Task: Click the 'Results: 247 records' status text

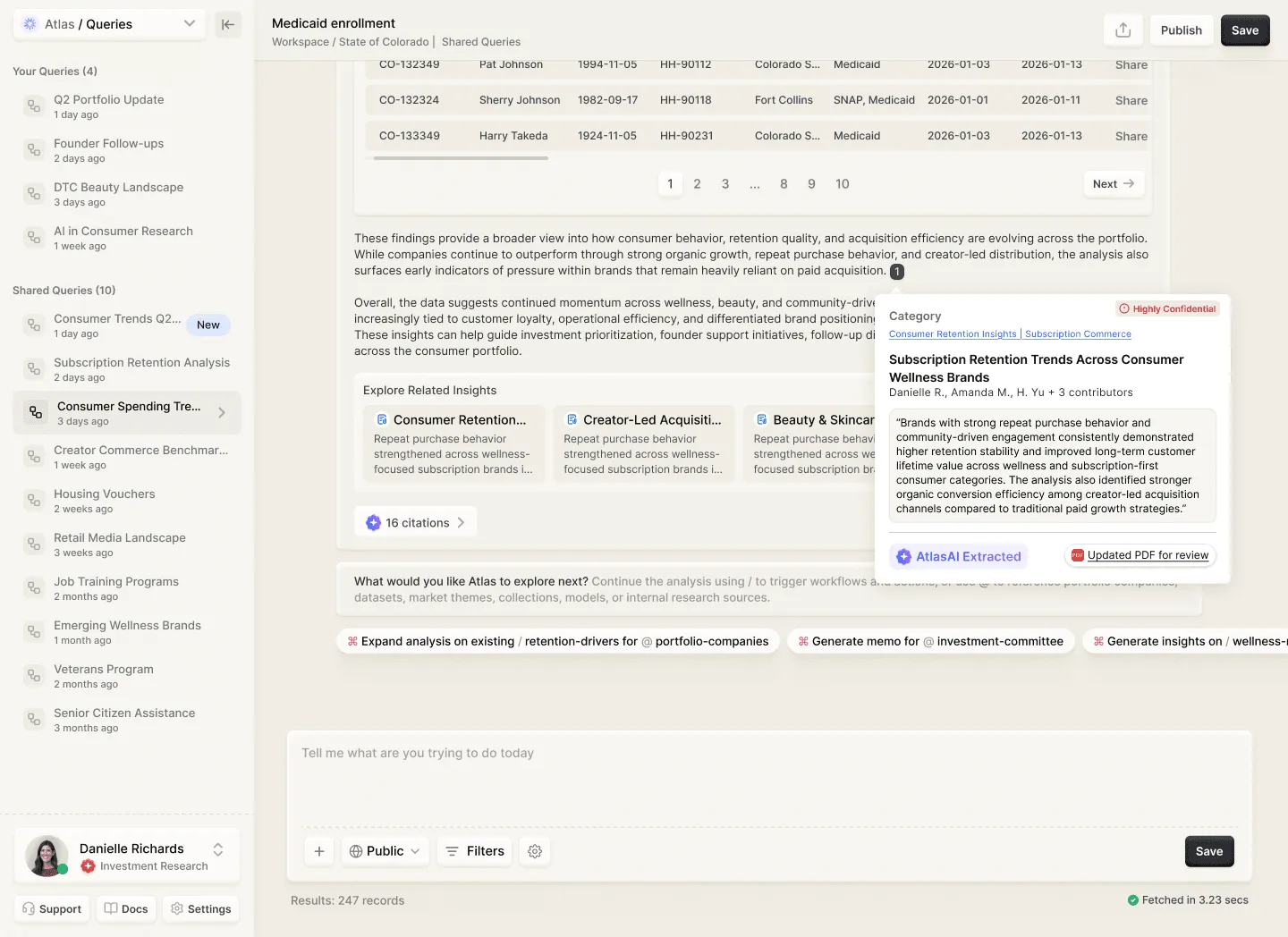Action: pos(347,900)
